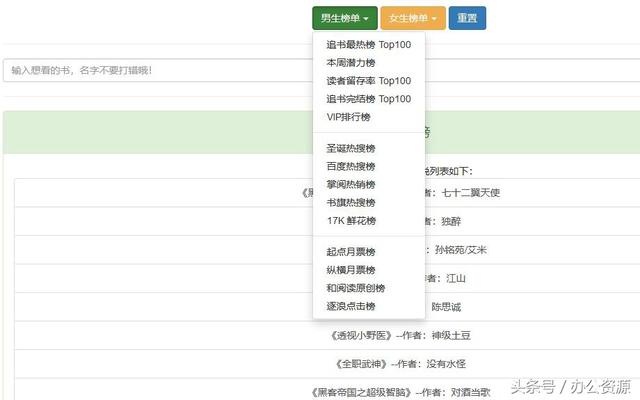This screenshot has height=400, width=640.
Task: Select 追书最热榜 Top100 from menu
Action: 368,45
